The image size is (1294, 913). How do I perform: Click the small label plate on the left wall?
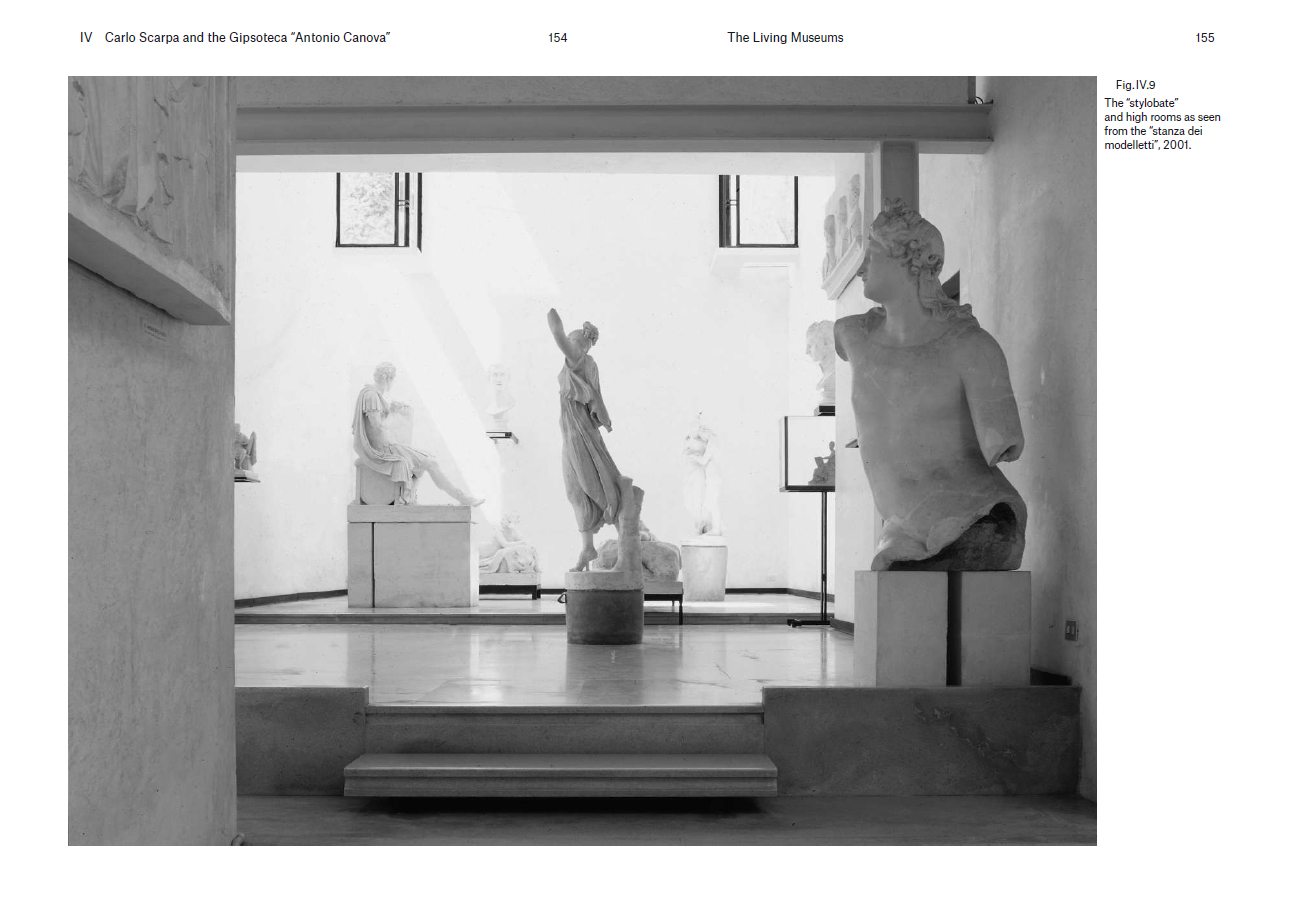coord(153,331)
